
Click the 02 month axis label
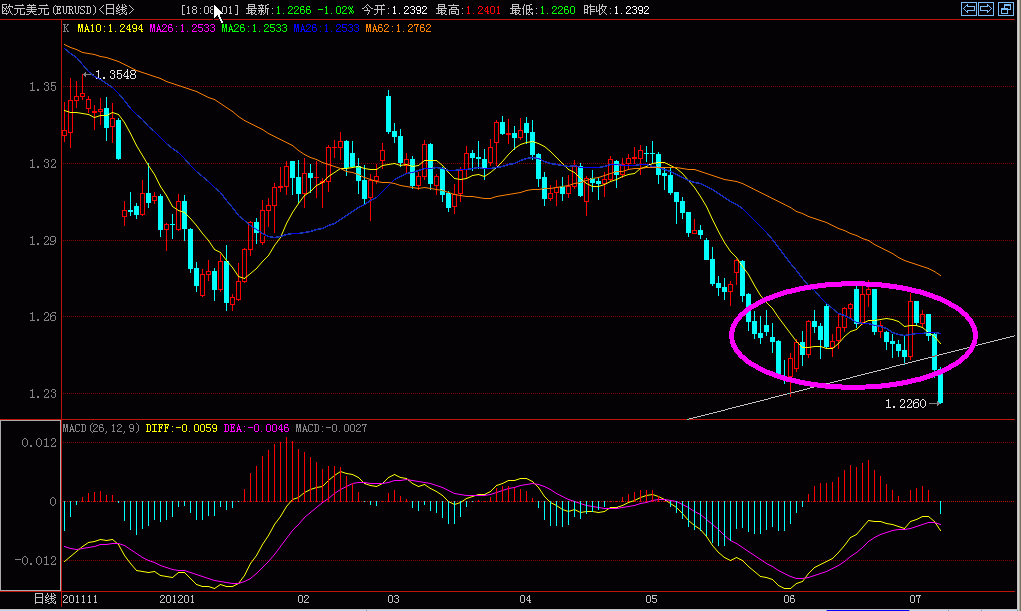point(303,599)
